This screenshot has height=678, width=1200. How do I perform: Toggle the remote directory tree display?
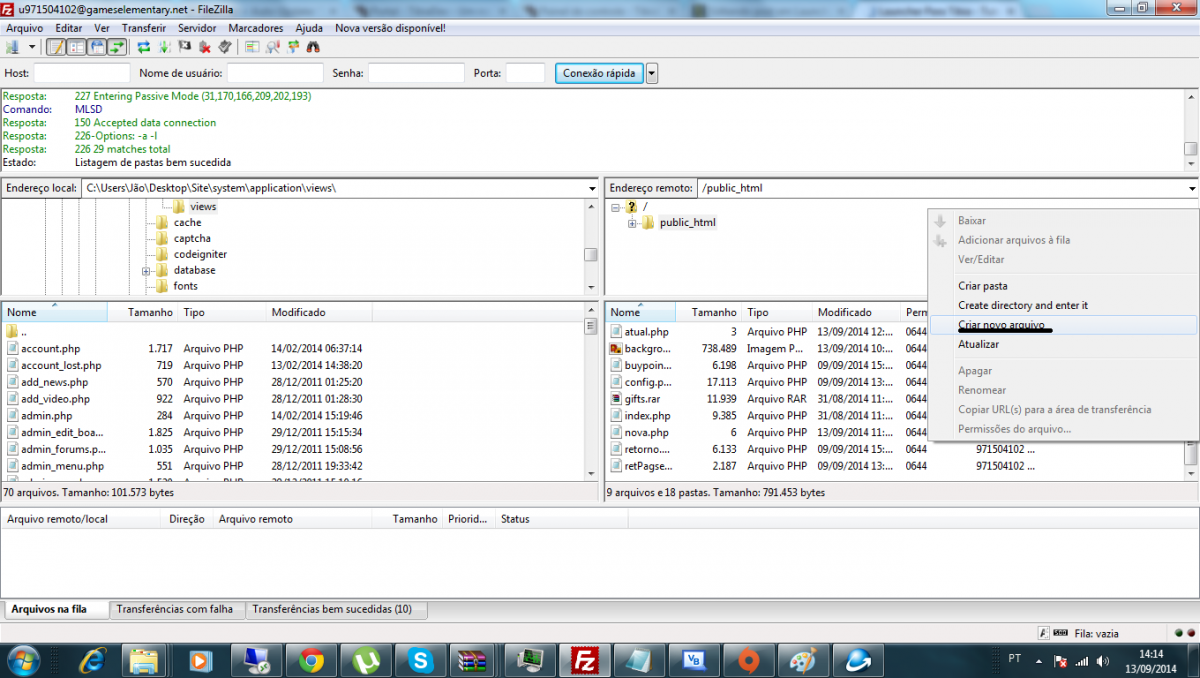click(97, 46)
